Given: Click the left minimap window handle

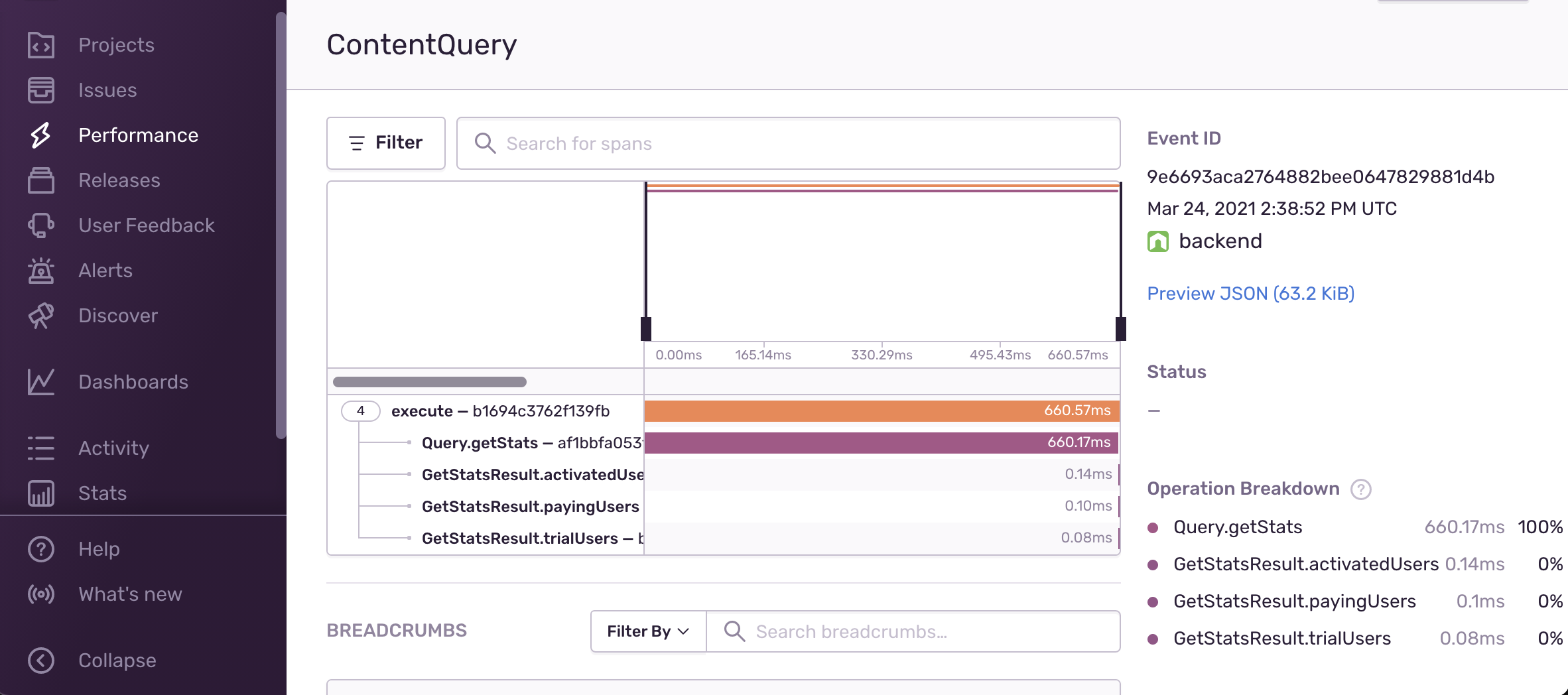Looking at the screenshot, I should [x=646, y=328].
